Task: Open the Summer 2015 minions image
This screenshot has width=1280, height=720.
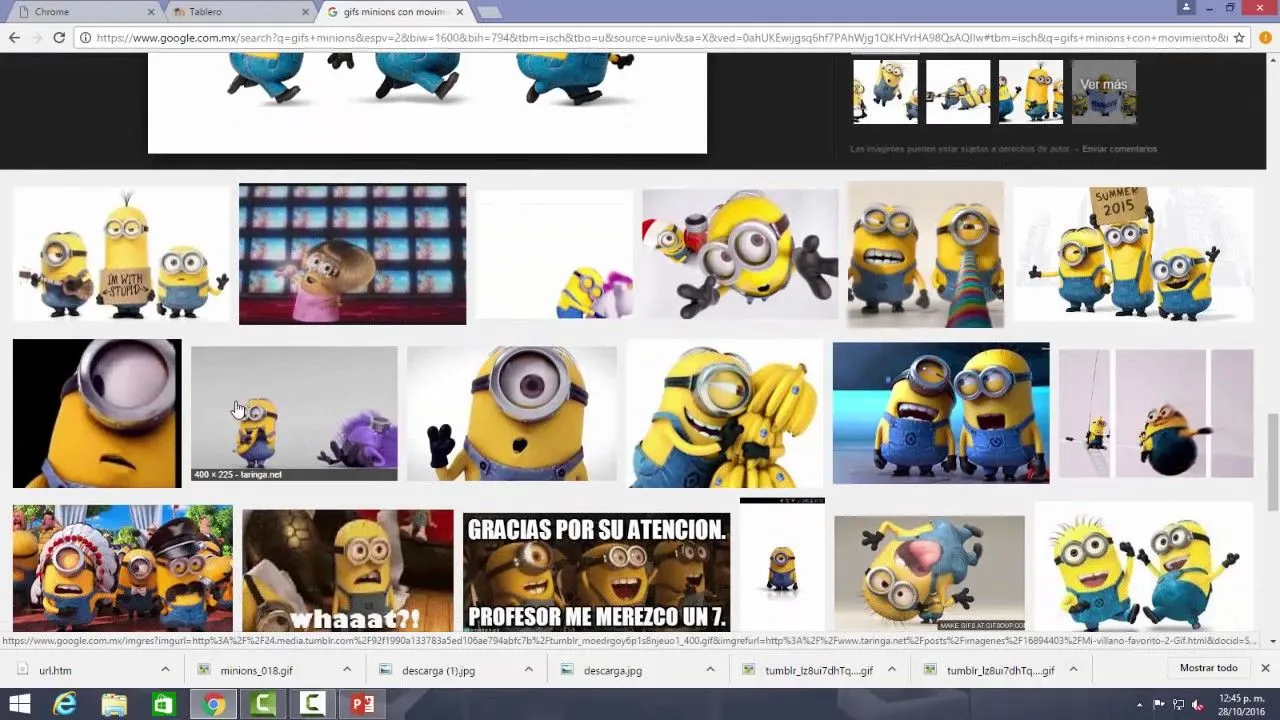Action: (x=1133, y=254)
